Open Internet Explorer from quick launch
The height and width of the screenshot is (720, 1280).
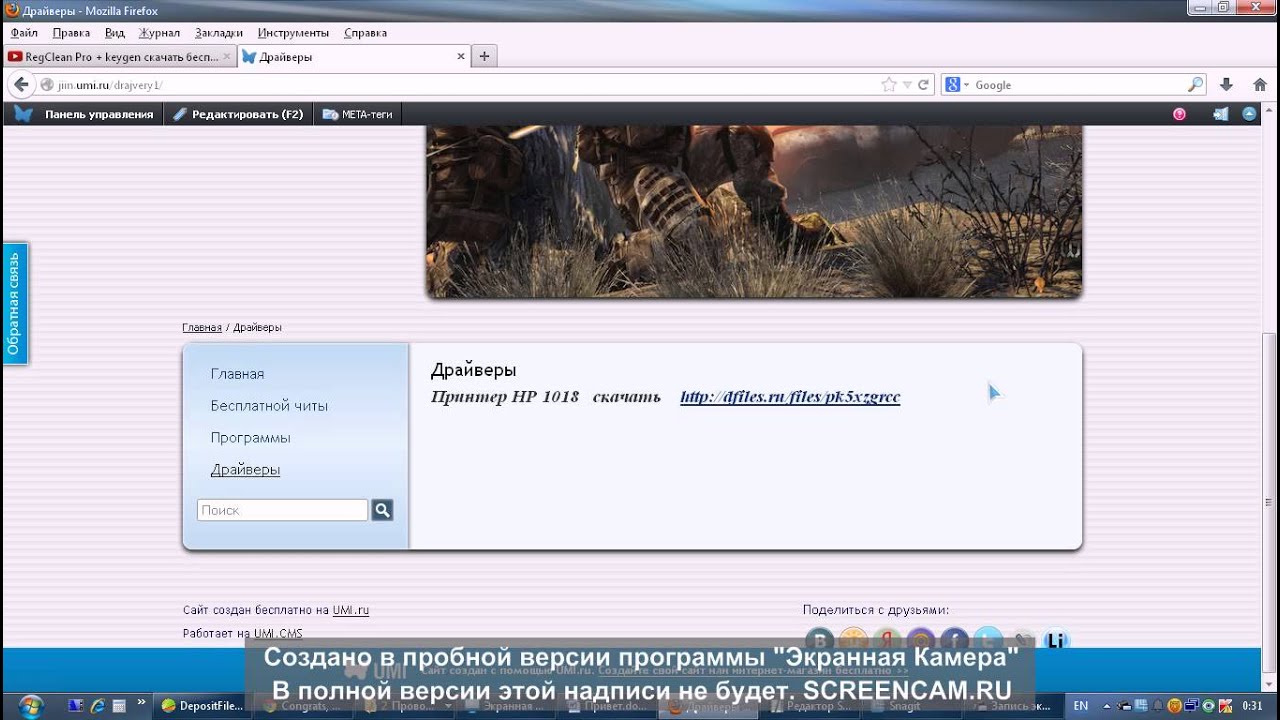click(97, 706)
